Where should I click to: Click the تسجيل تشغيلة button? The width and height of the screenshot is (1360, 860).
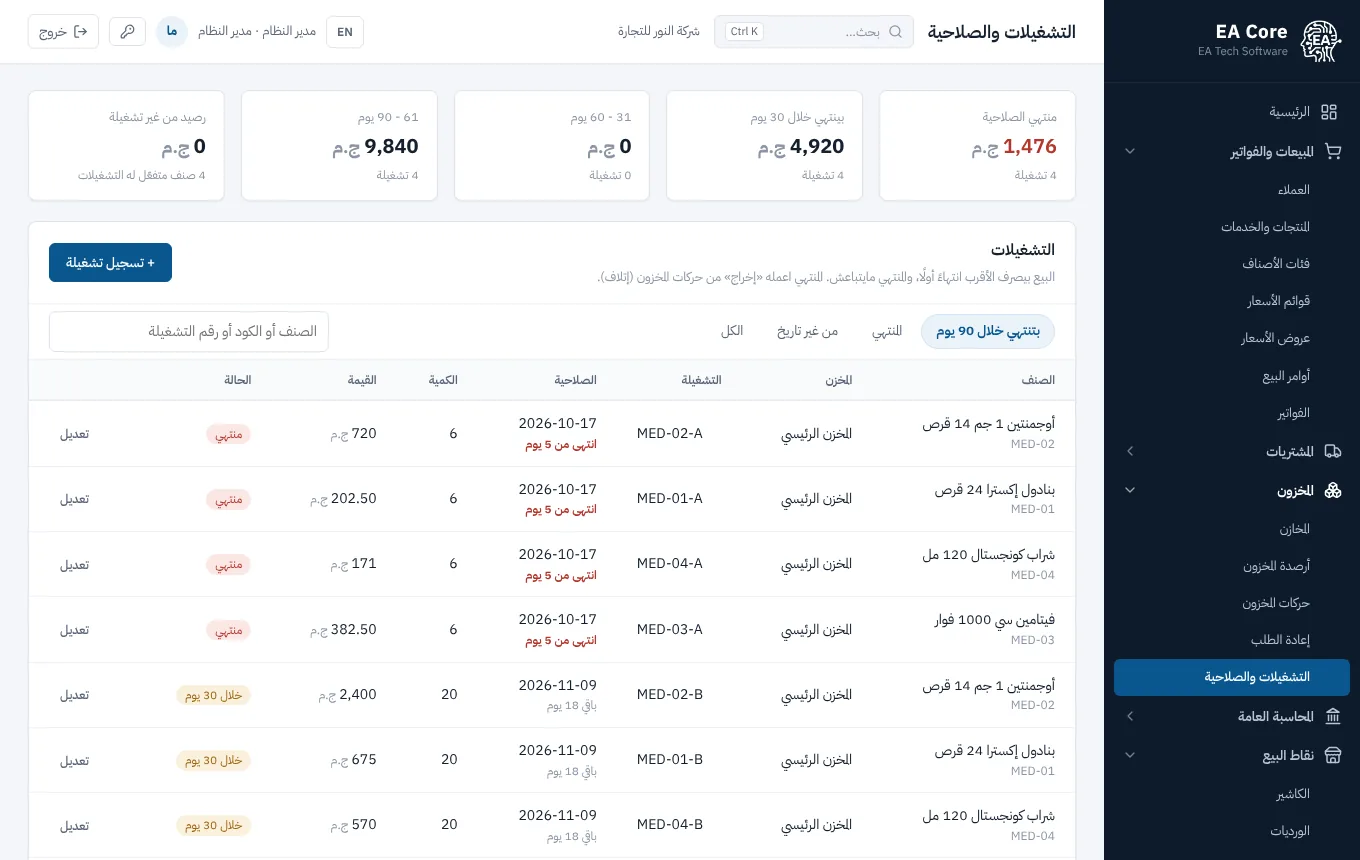point(110,263)
